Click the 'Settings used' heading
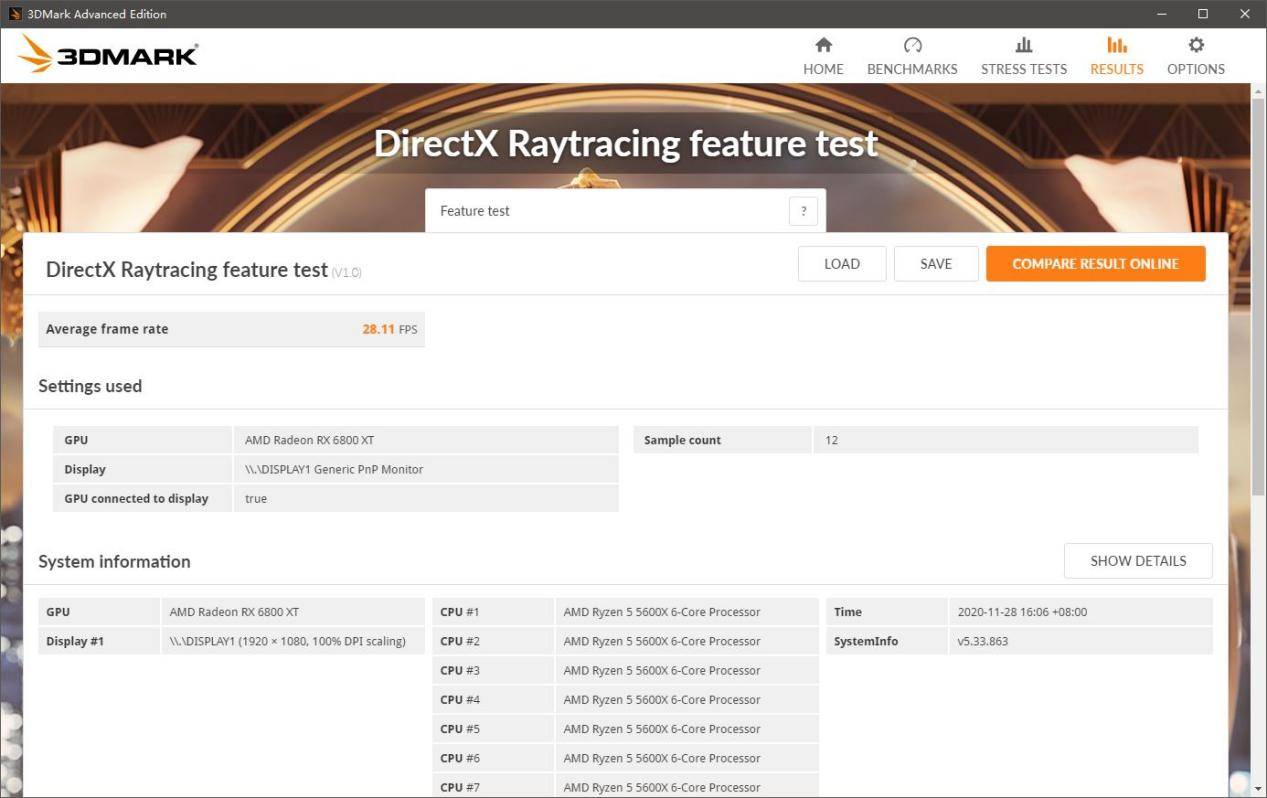 click(90, 386)
